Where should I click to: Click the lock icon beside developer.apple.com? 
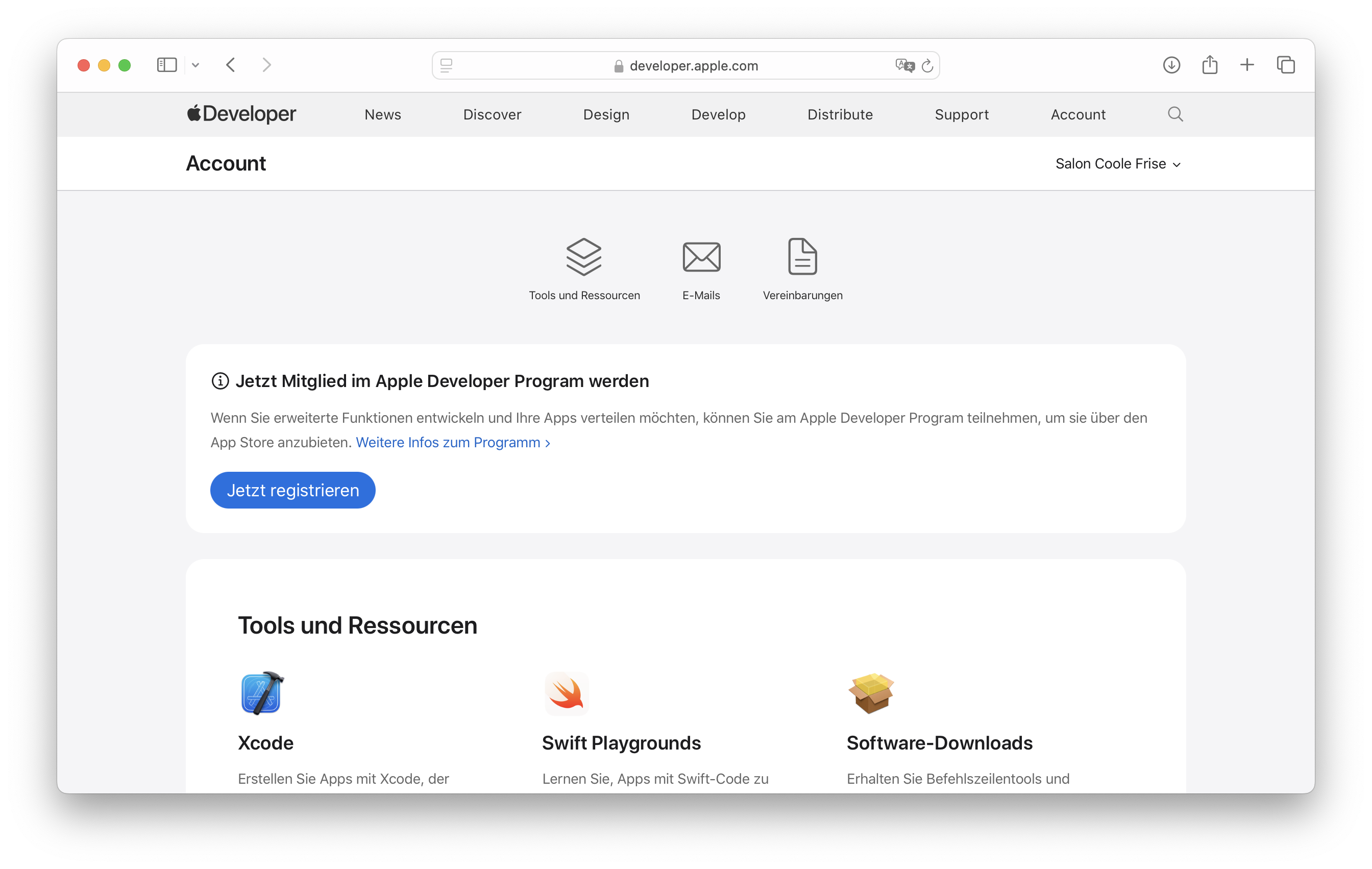tap(618, 66)
